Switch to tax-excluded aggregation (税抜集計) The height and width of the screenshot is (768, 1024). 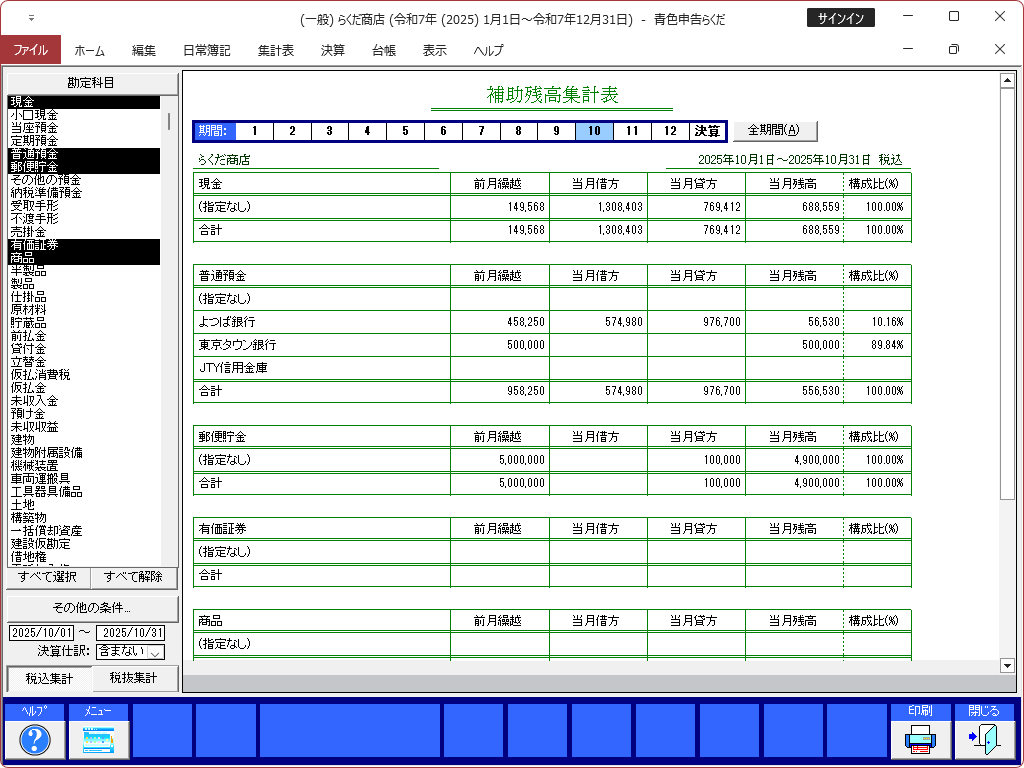pyautogui.click(x=134, y=679)
